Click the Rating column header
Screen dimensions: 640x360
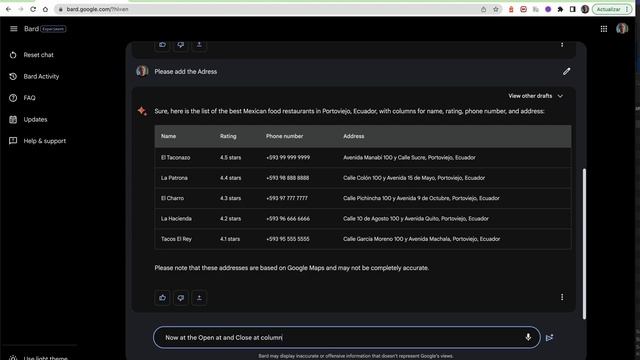(x=228, y=136)
